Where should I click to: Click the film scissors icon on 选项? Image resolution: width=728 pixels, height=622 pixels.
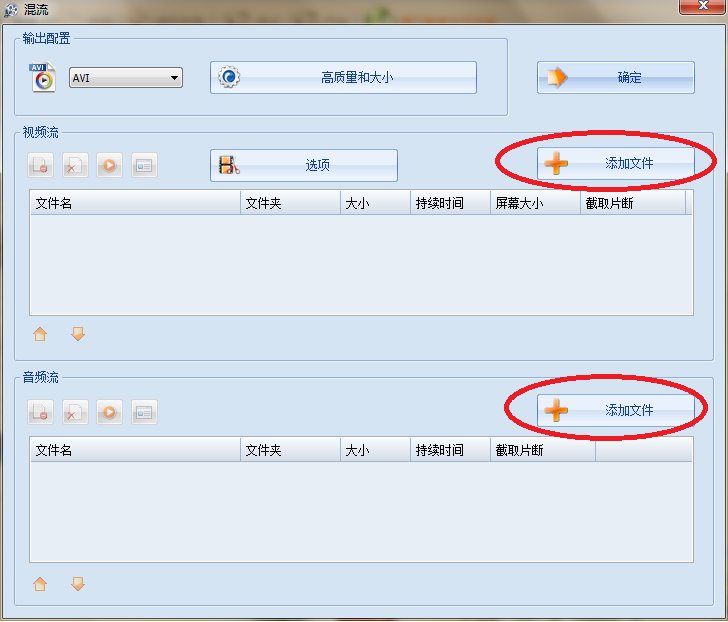pos(229,165)
